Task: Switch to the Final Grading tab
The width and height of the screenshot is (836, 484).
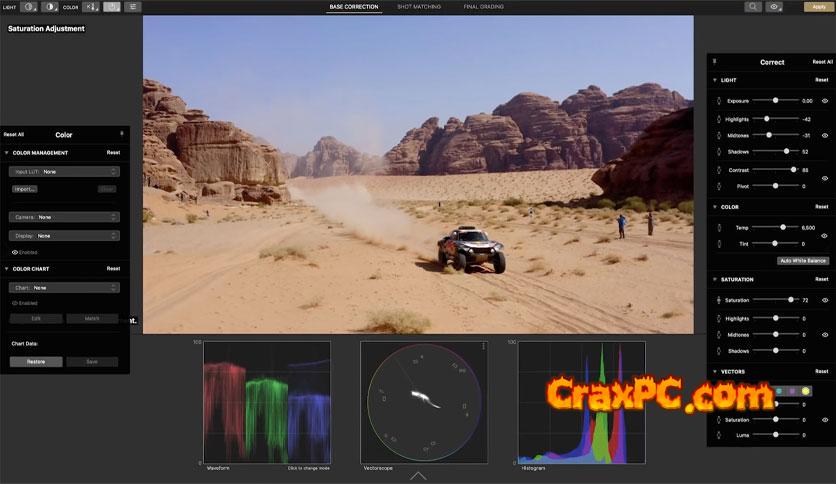Action: point(483,7)
